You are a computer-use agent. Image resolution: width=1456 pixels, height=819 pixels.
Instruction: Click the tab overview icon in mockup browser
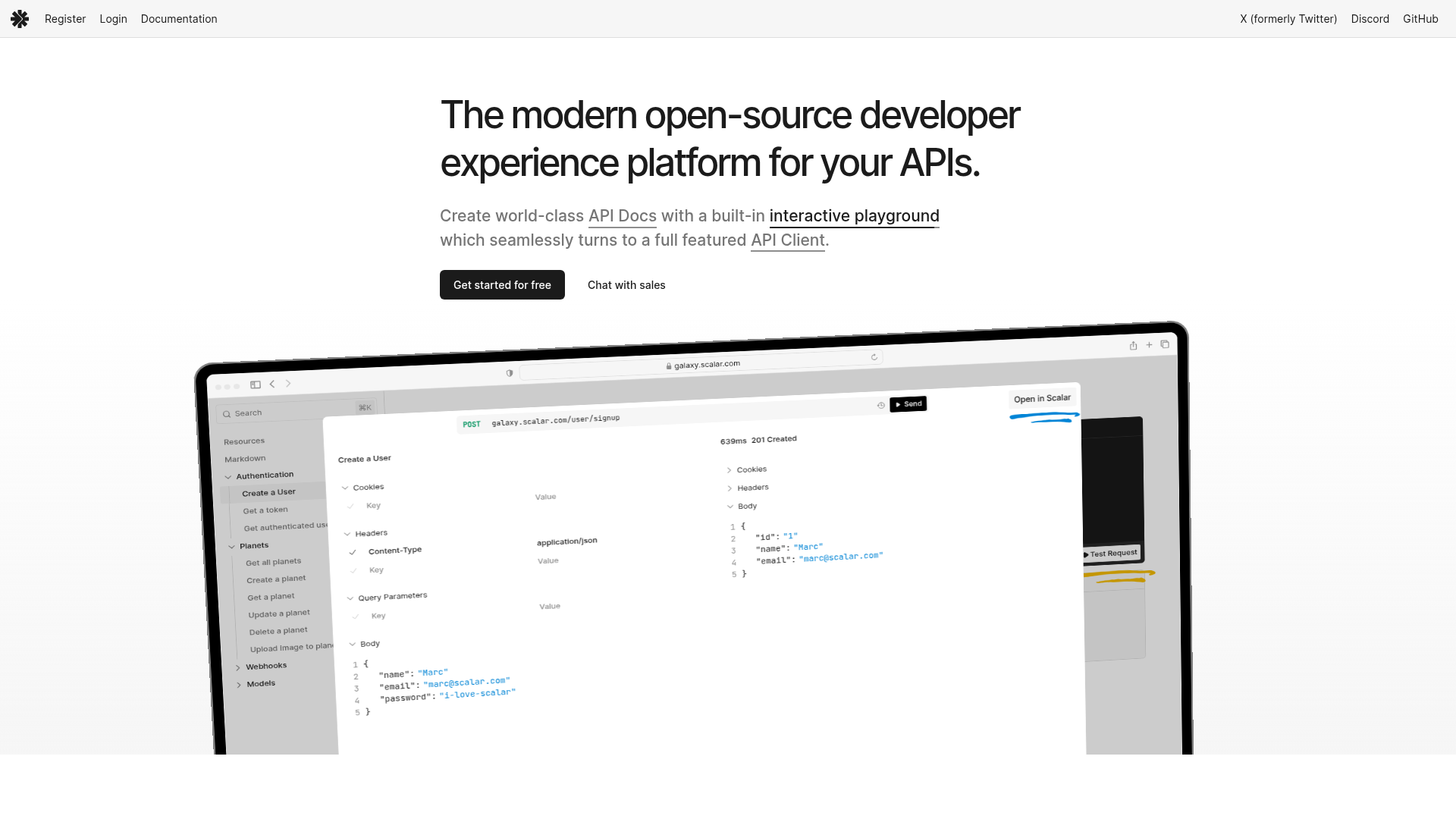[x=1165, y=344]
